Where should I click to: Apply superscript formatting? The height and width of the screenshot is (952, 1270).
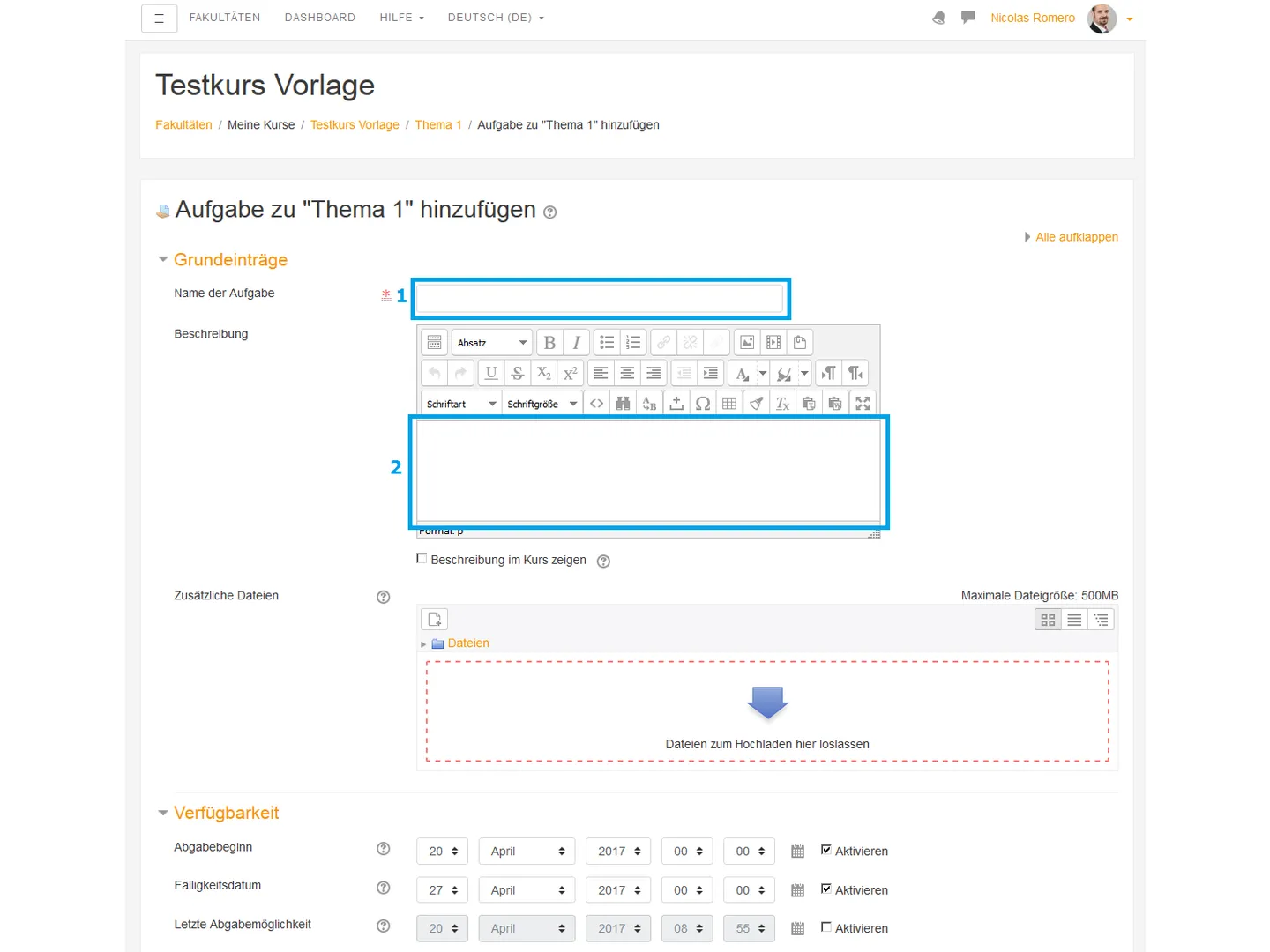click(571, 373)
